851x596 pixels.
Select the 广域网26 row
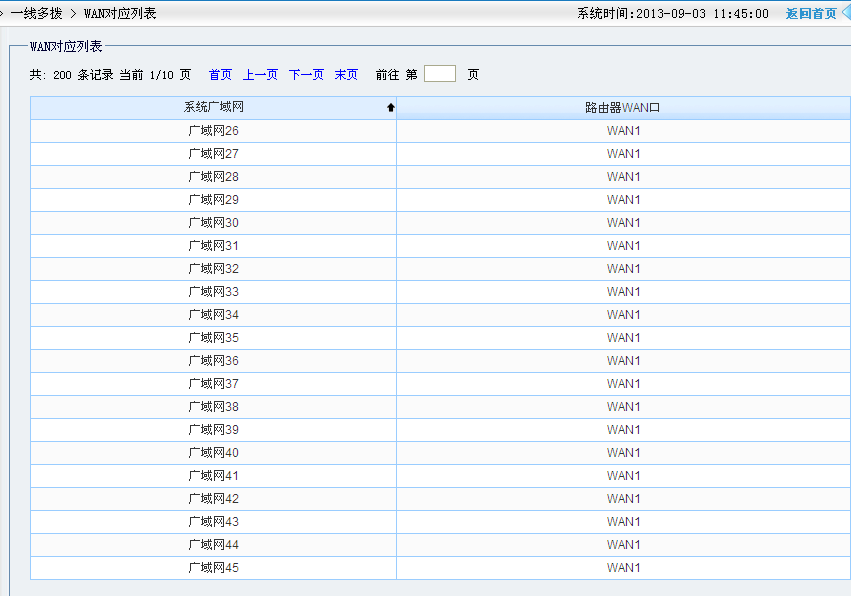tap(213, 131)
